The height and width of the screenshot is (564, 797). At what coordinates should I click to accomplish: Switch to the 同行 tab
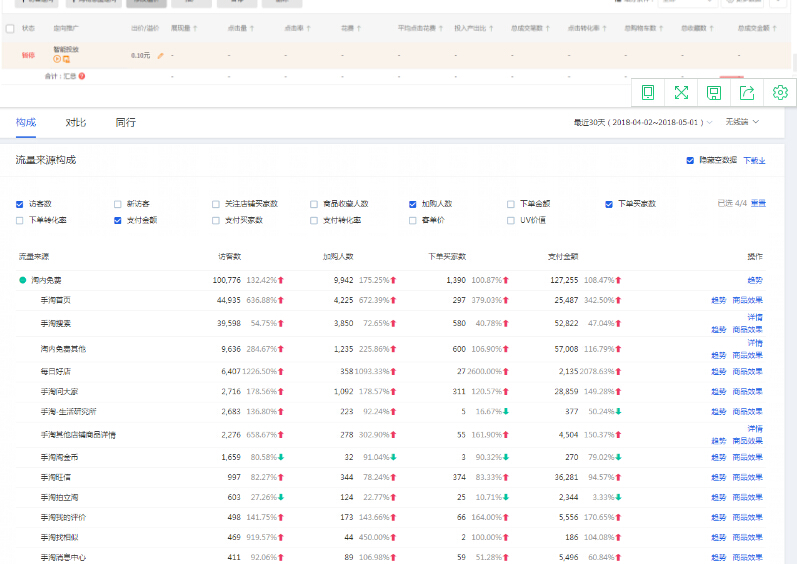(125, 122)
